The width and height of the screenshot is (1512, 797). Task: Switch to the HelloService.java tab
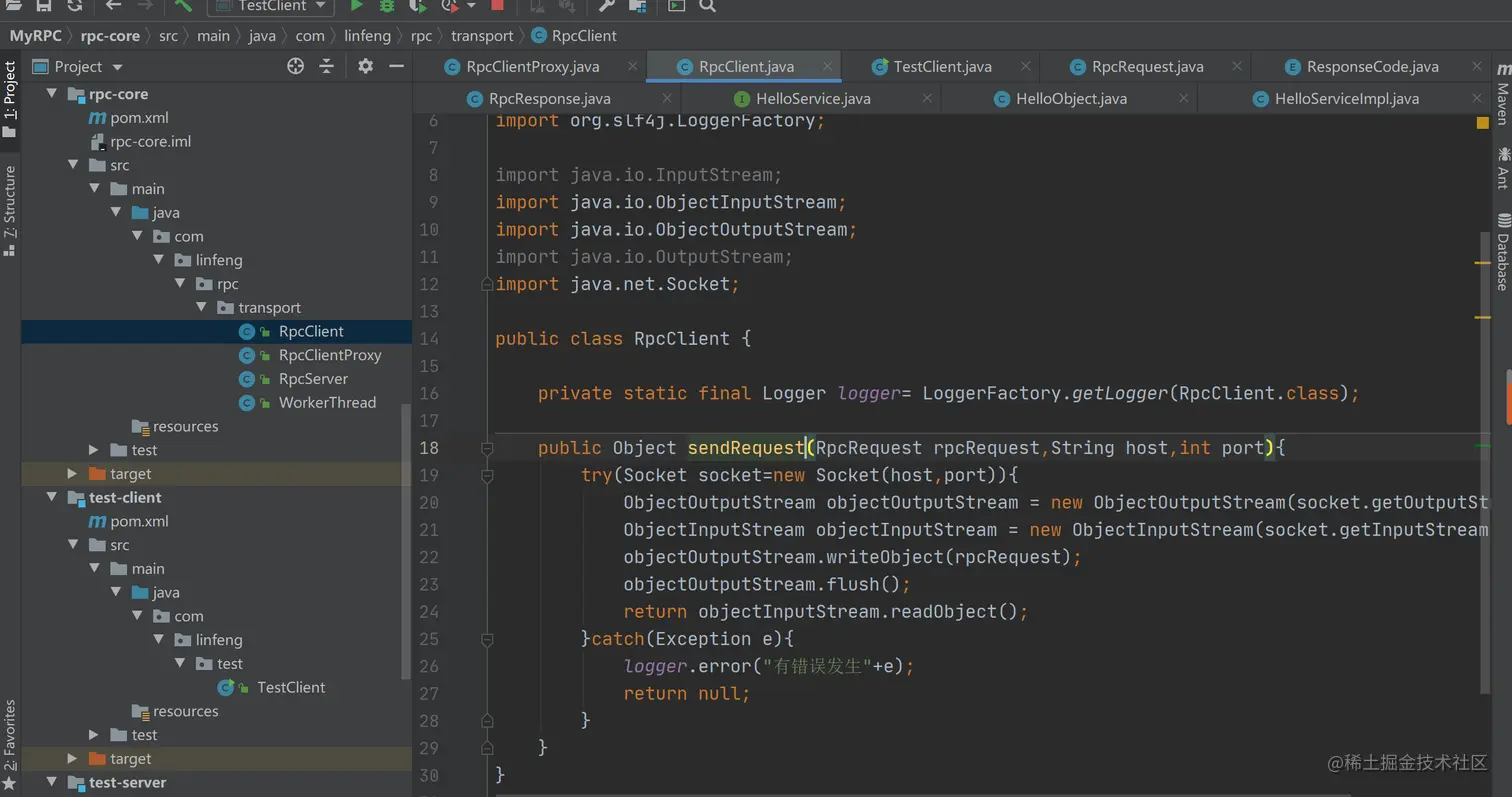[812, 99]
